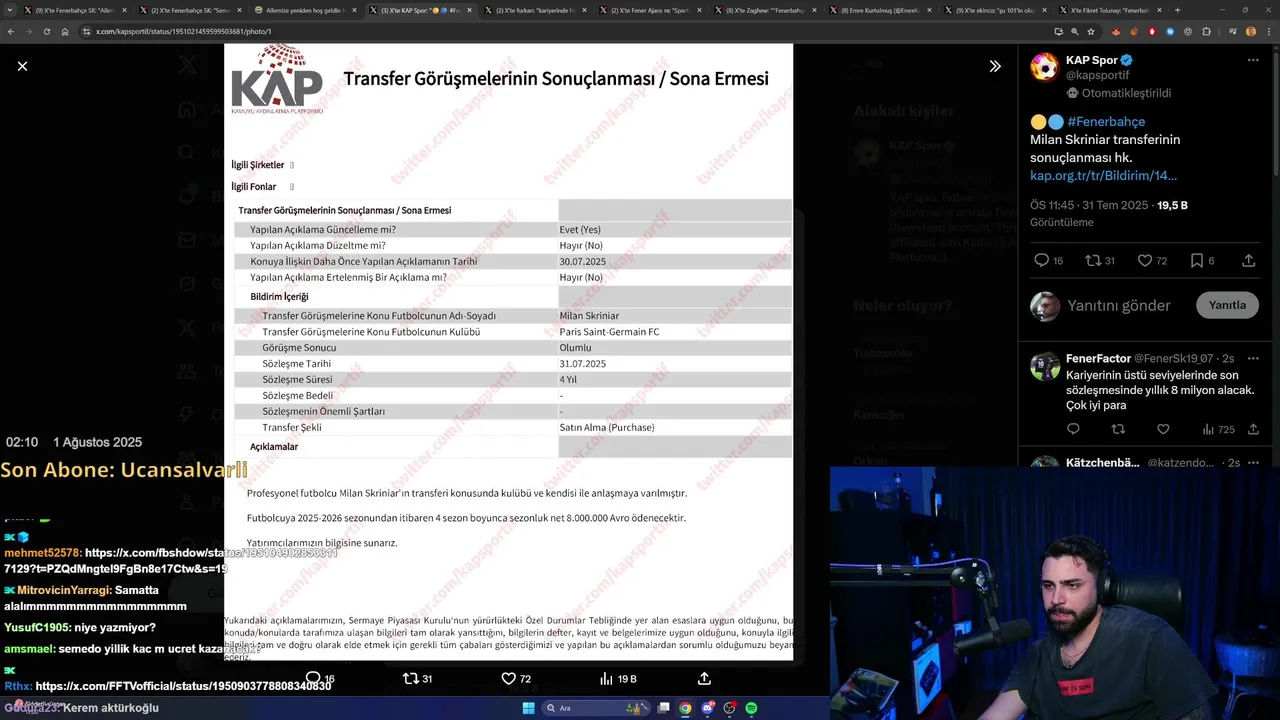Click the Chrome profile avatar
The height and width of the screenshot is (720, 1280).
click(x=1250, y=31)
